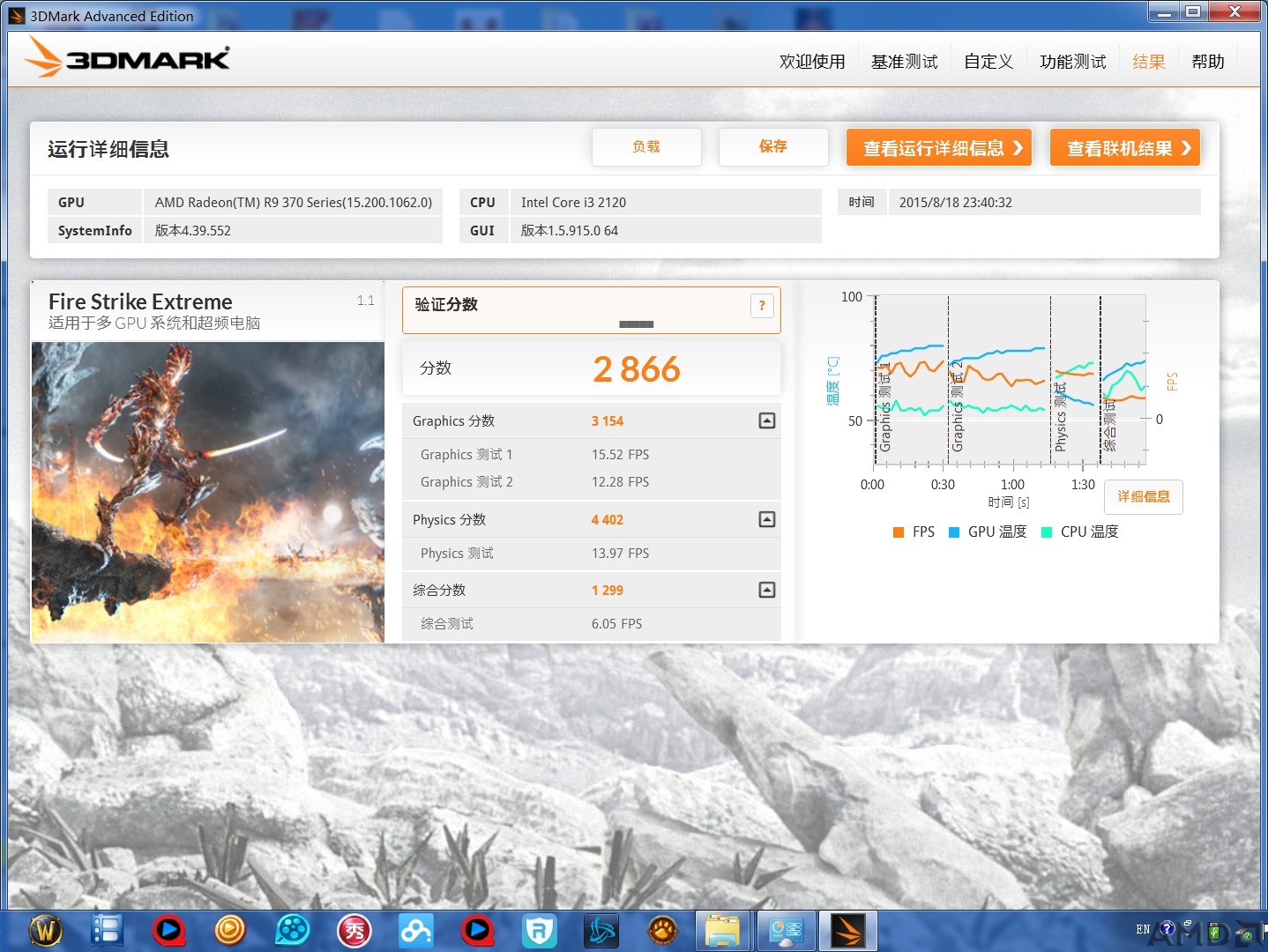Launch the blue film reel player in taskbar
This screenshot has width=1268, height=952.
292,930
